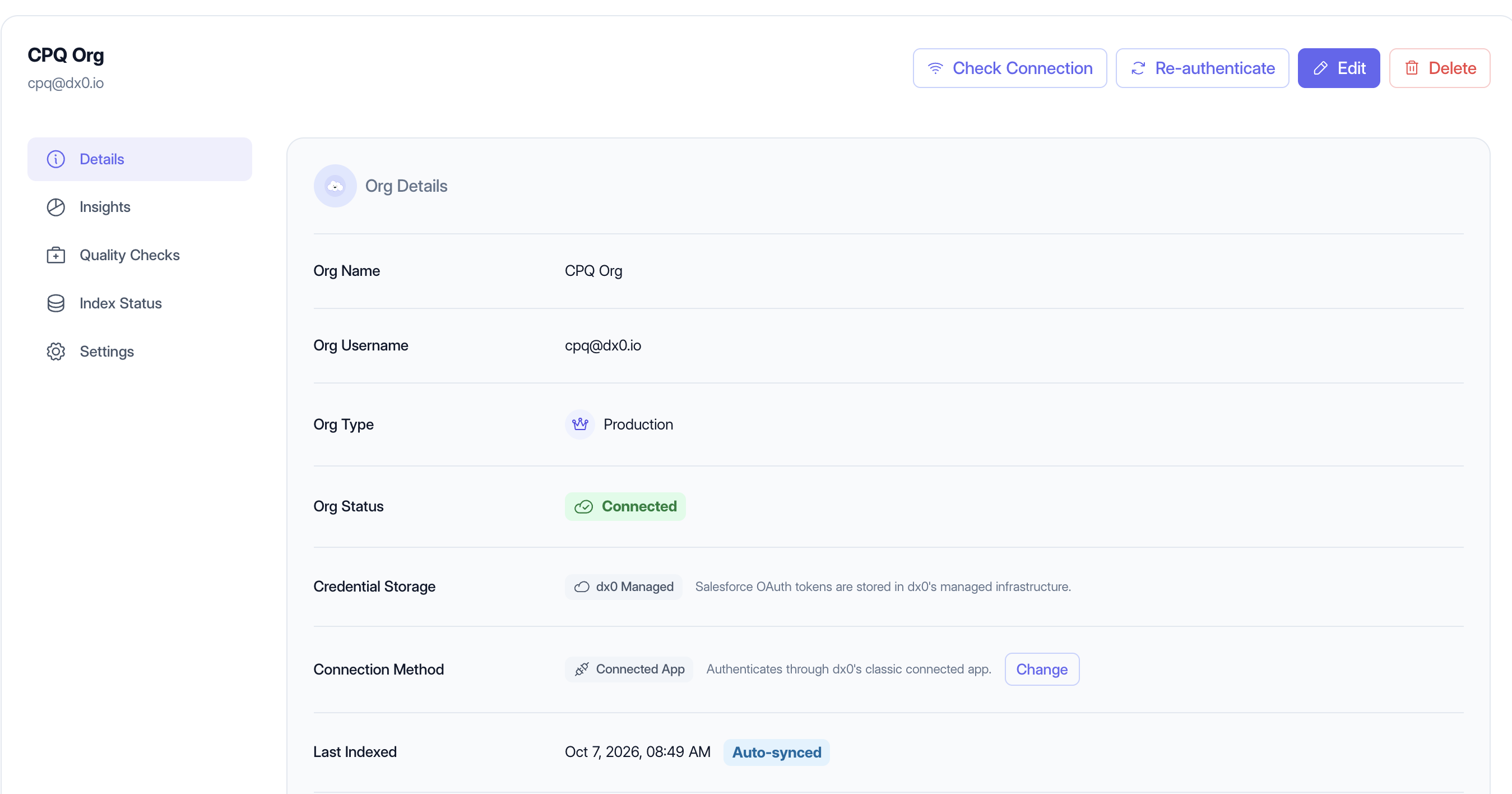Click the Details info icon in sidebar
Screen dimensions: 1512x794
[55, 159]
